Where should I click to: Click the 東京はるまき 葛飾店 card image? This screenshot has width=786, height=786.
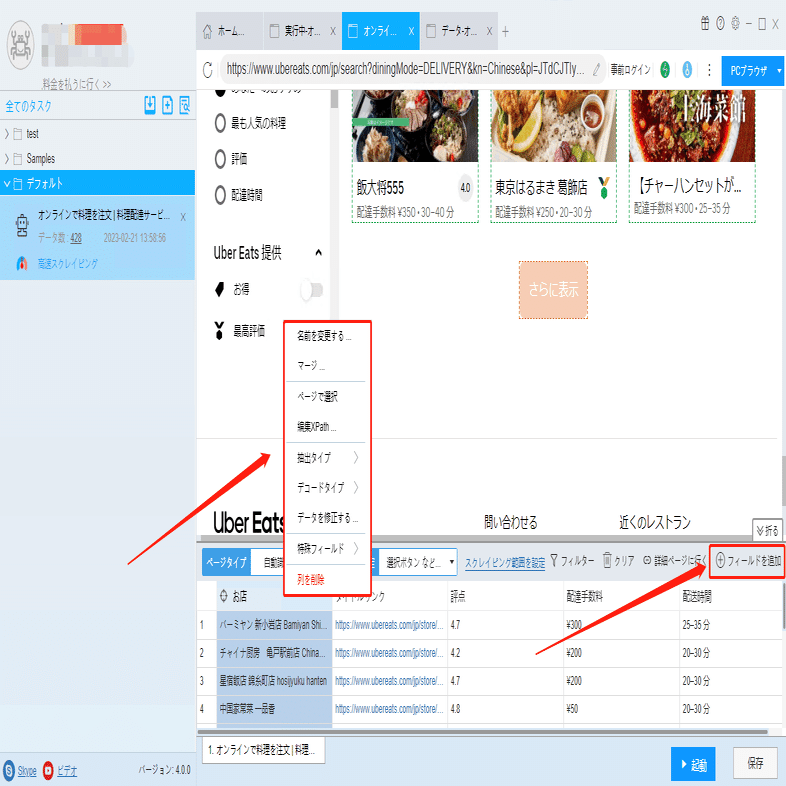(x=553, y=126)
